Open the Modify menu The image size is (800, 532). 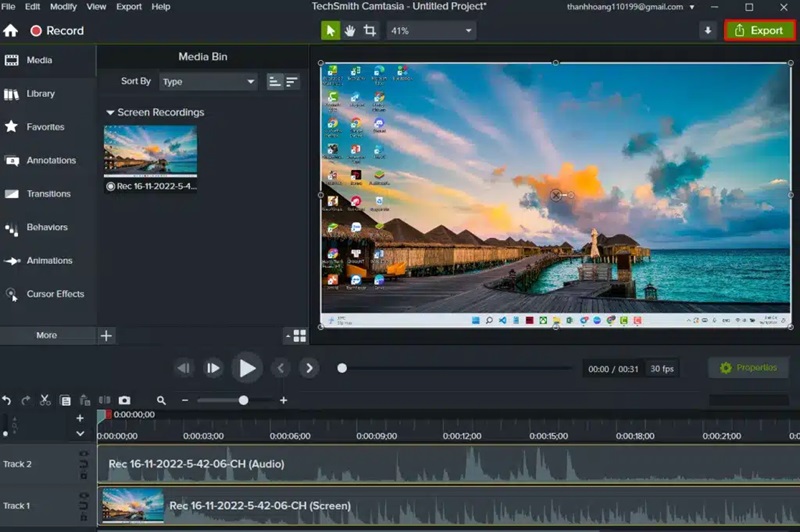pos(63,7)
